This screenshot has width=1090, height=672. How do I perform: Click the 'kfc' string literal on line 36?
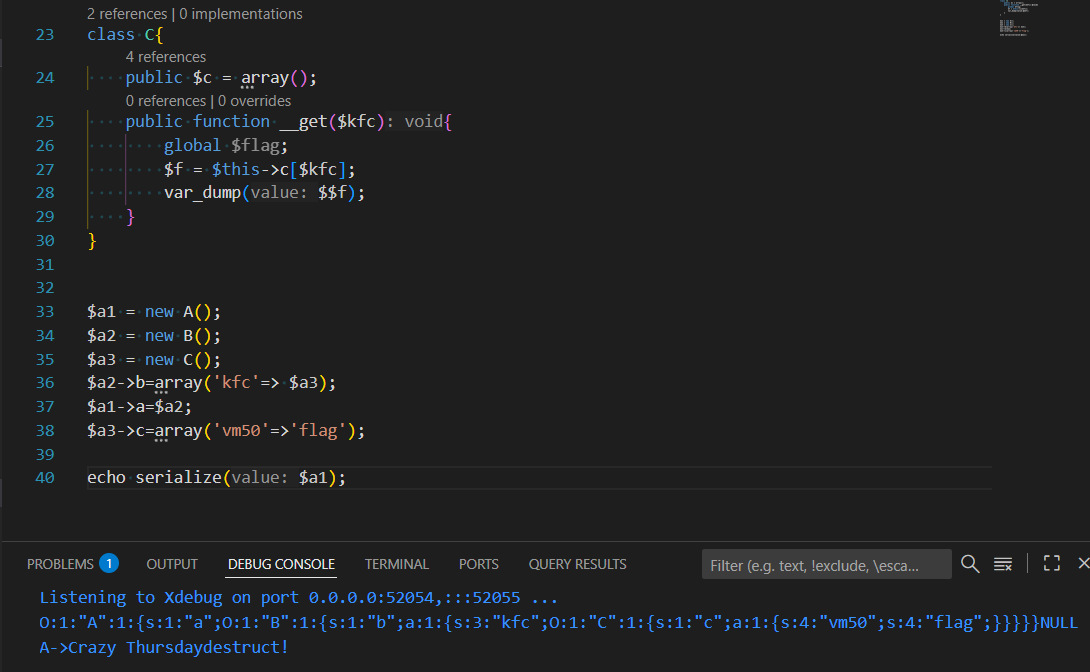point(236,383)
